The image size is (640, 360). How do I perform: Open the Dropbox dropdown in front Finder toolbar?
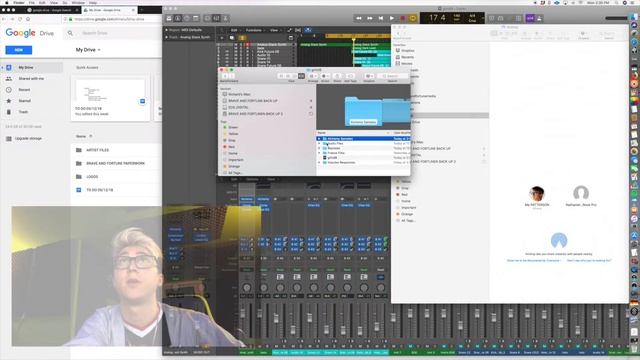pyautogui.click(x=369, y=76)
